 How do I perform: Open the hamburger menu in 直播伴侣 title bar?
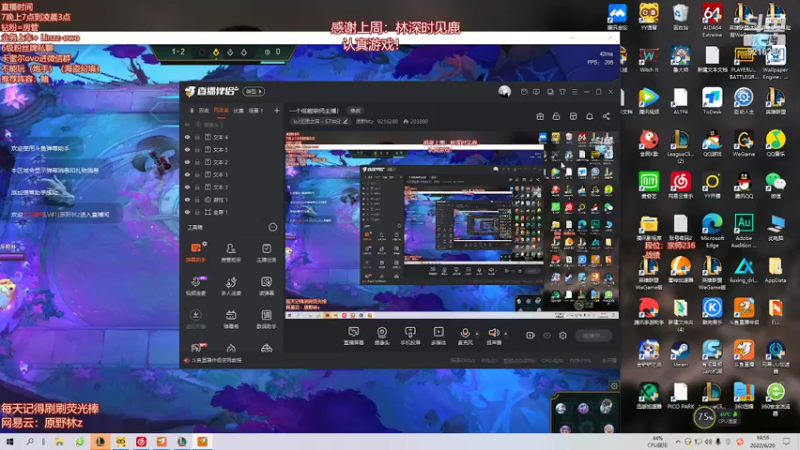574,92
